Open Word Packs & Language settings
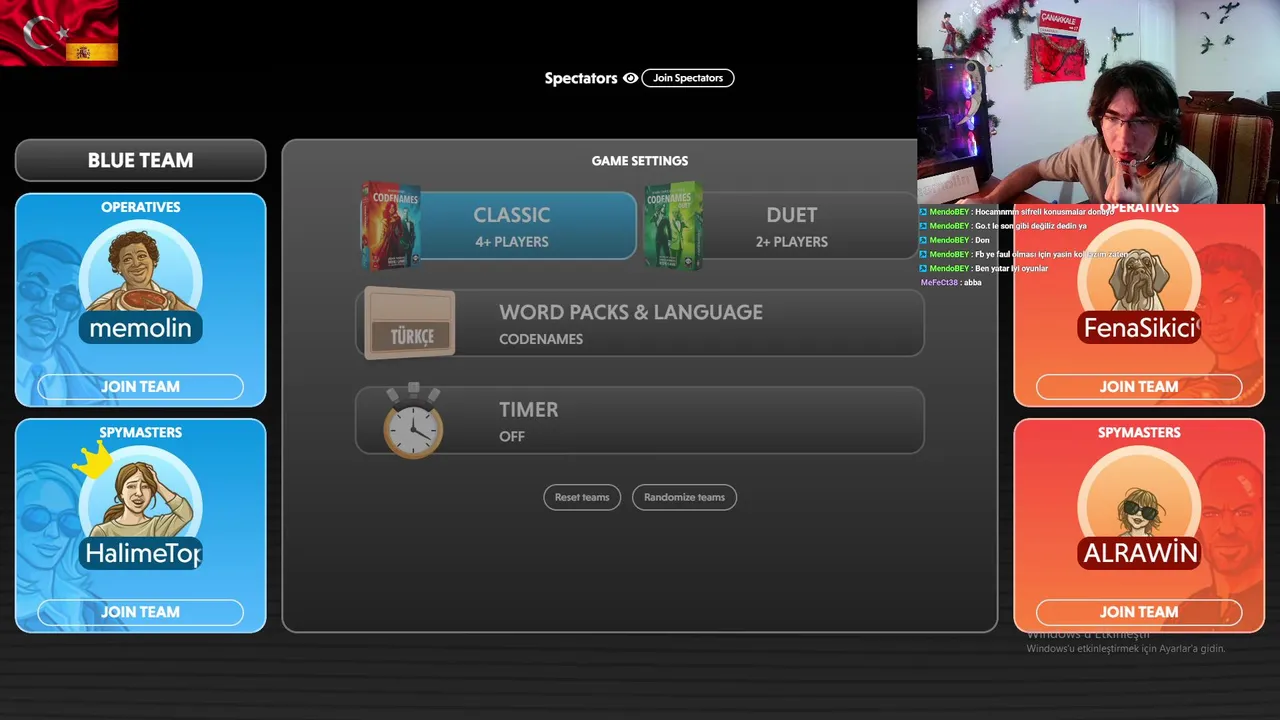 click(x=640, y=323)
